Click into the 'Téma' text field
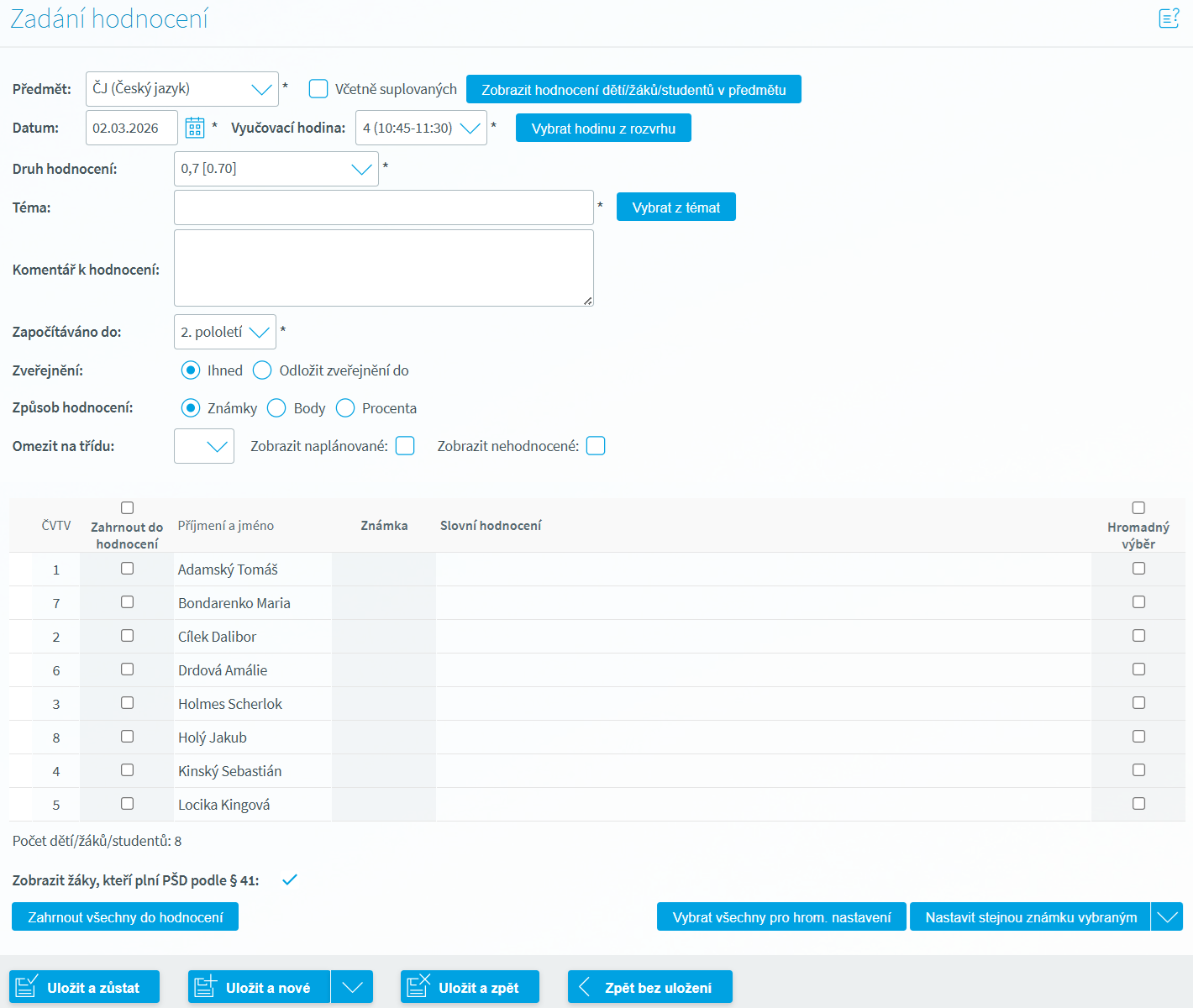 383,207
